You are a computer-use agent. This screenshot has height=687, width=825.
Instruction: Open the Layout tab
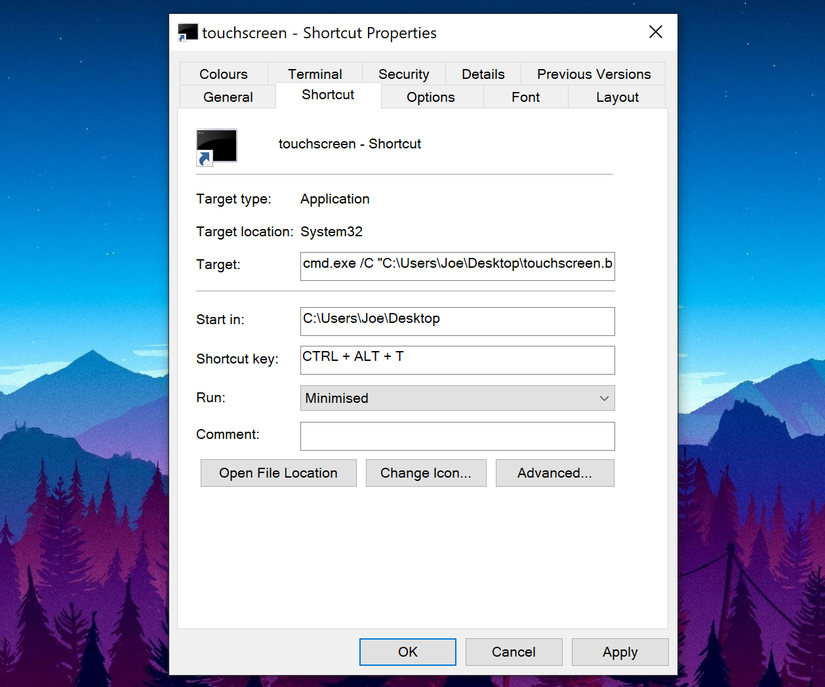coord(617,97)
